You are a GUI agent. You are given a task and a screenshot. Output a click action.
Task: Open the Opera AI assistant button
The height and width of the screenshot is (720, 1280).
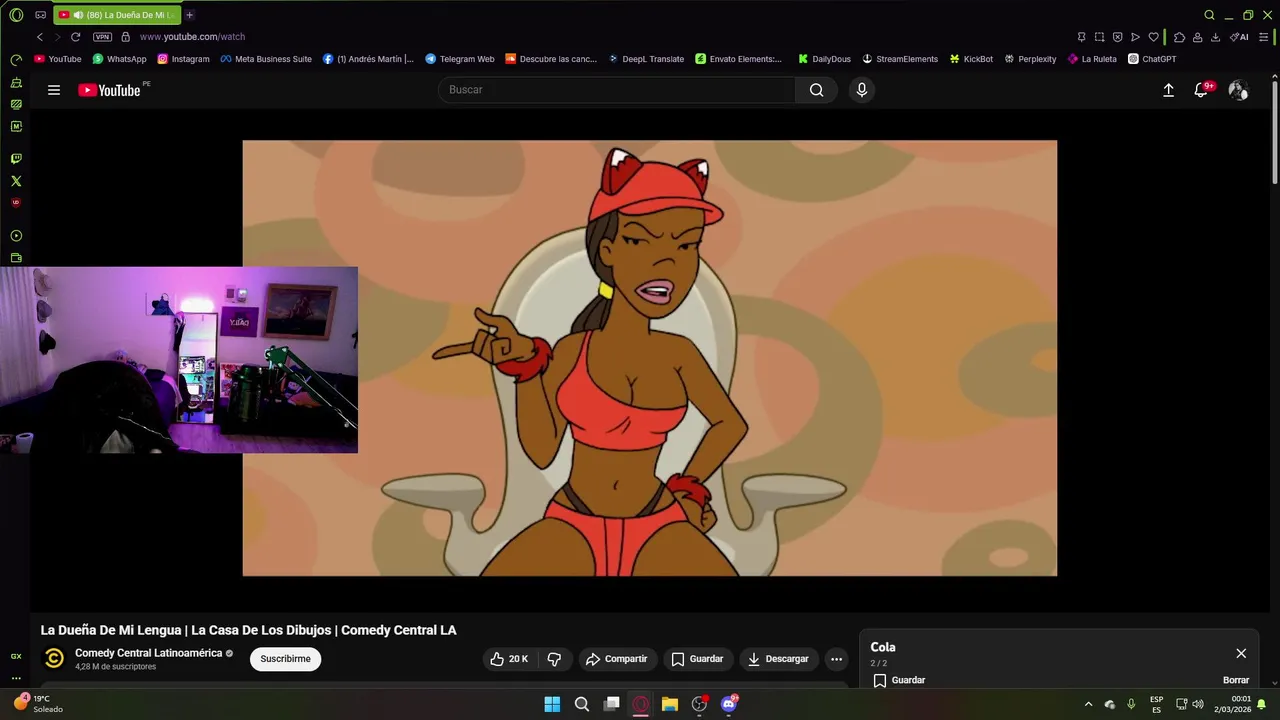click(1239, 37)
